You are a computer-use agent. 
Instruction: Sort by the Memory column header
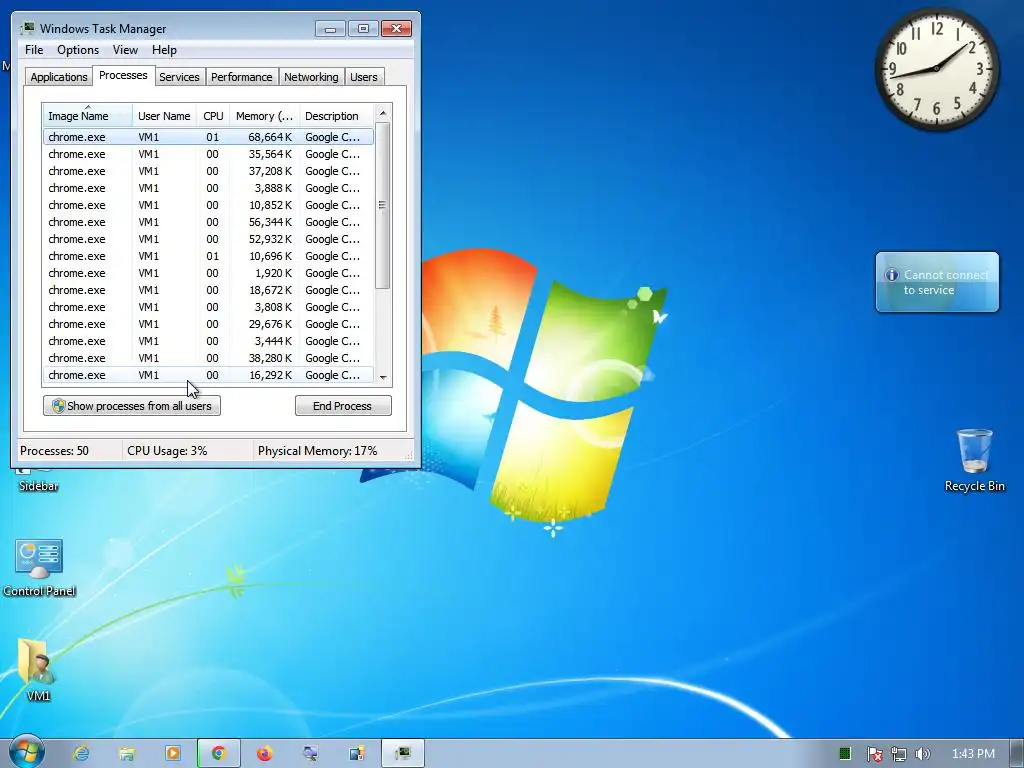click(x=264, y=116)
